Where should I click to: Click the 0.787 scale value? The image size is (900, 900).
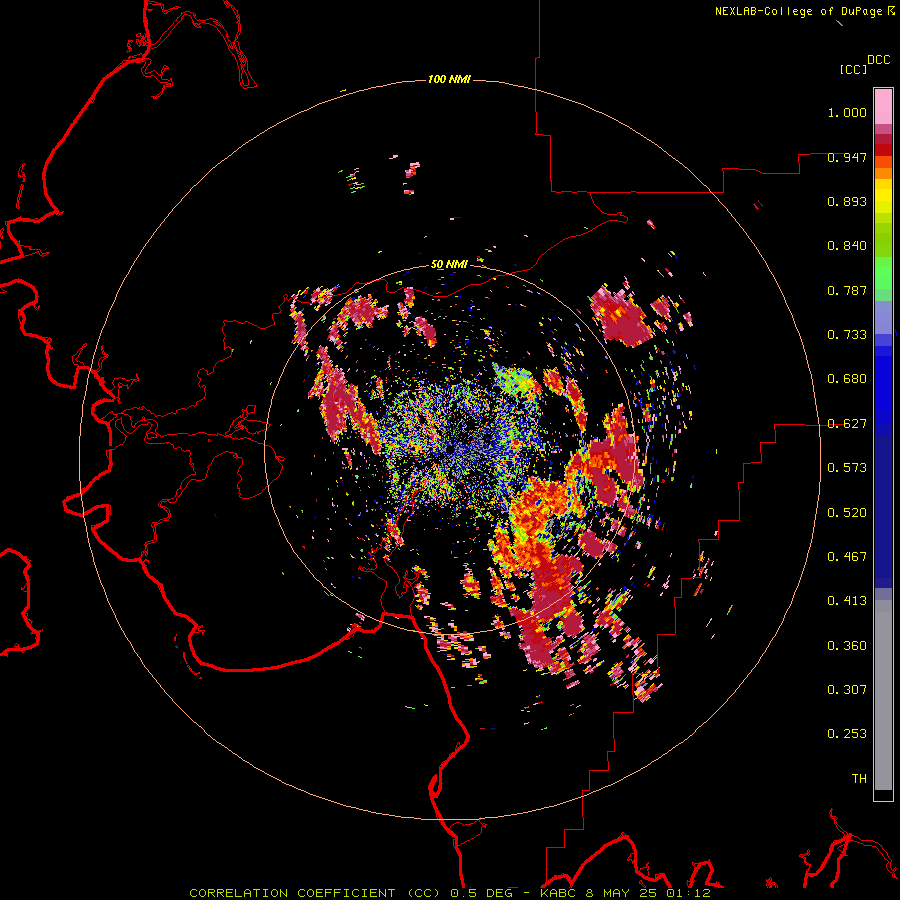pyautogui.click(x=847, y=290)
